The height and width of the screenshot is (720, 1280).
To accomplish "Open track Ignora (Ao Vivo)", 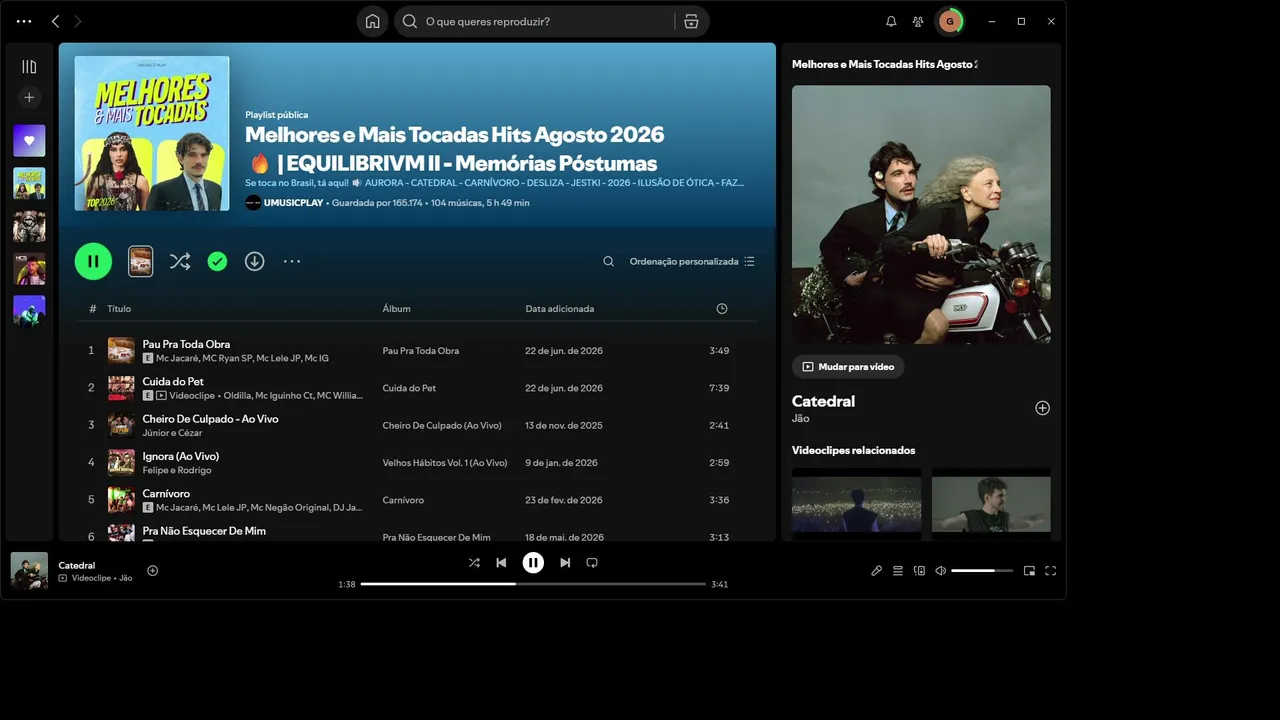I will pos(180,456).
